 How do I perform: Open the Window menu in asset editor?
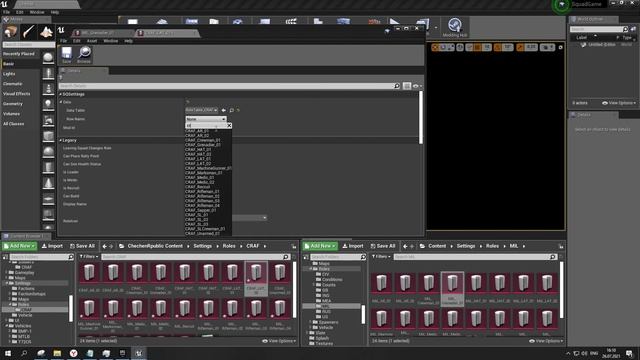tap(111, 41)
